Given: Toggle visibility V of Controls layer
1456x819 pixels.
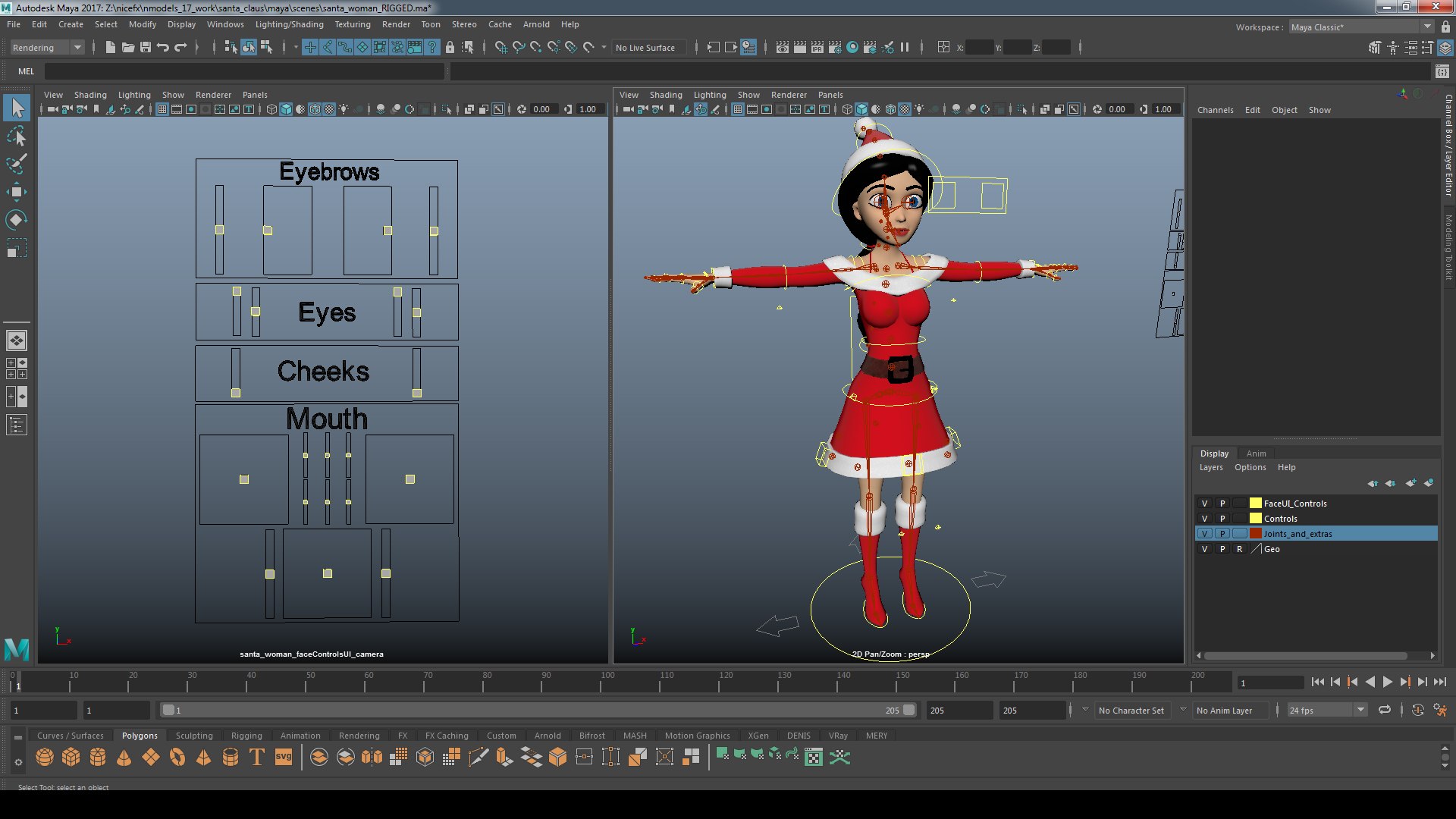Looking at the screenshot, I should [x=1204, y=519].
